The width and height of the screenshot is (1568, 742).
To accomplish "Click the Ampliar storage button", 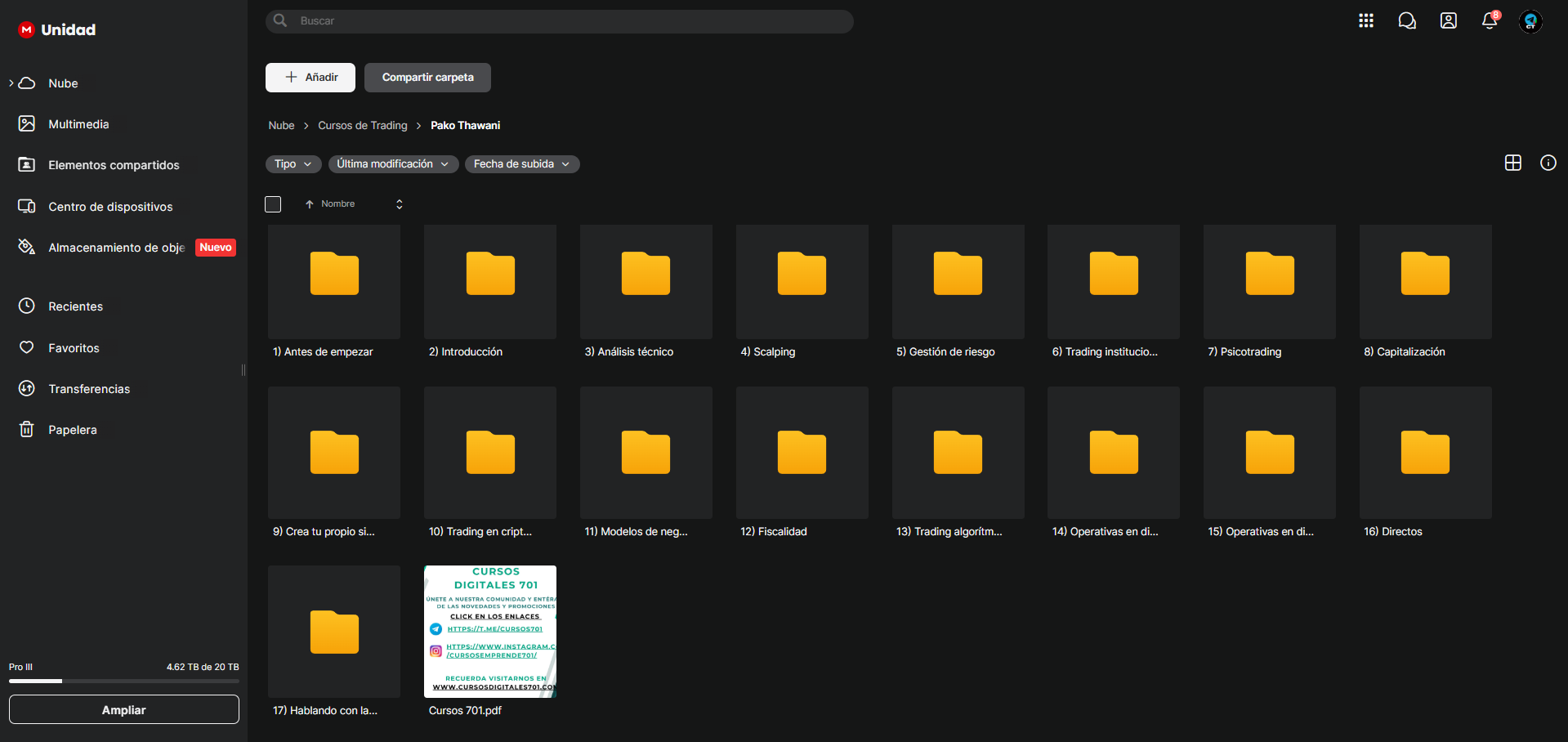I will pos(124,709).
